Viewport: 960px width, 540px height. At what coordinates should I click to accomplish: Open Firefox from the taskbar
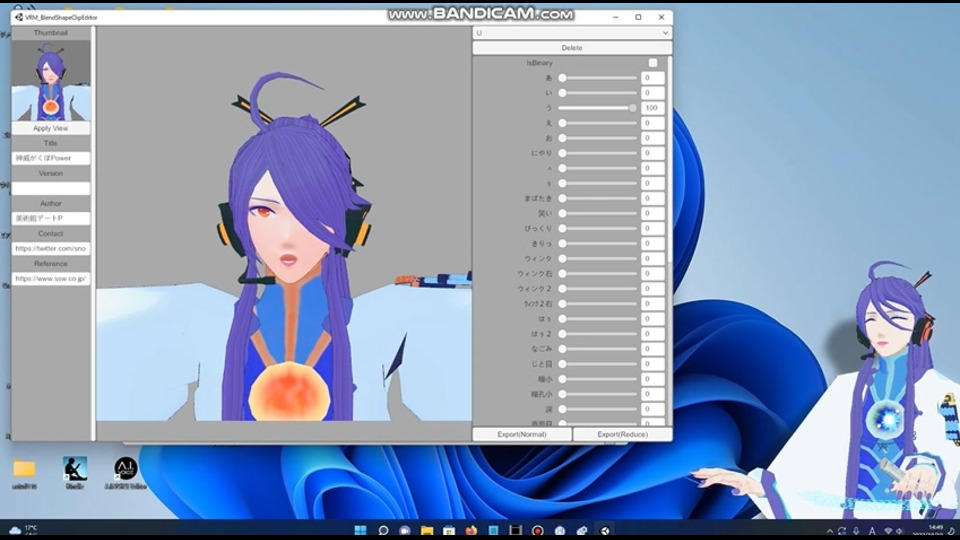471,530
